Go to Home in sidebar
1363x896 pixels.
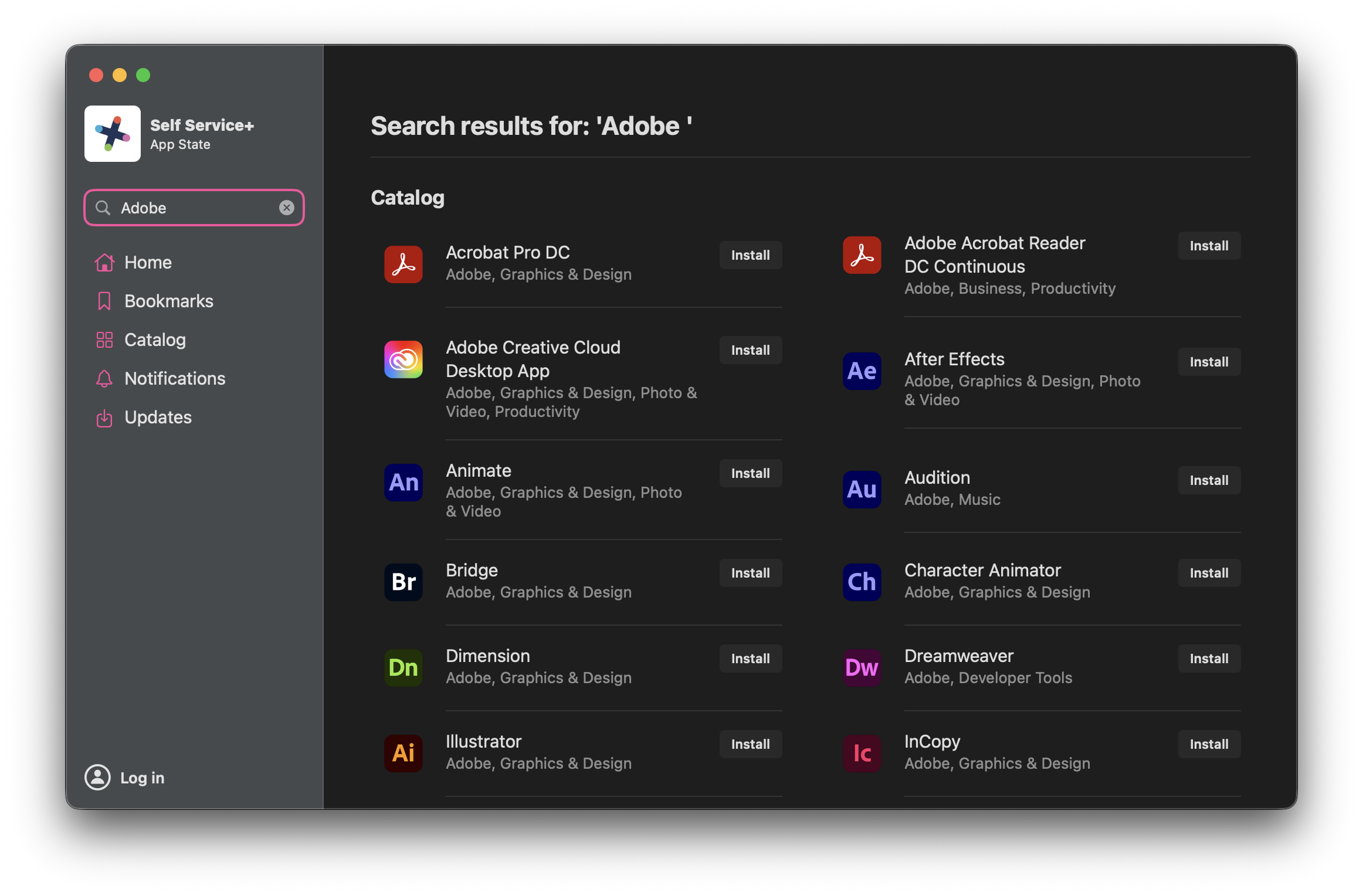pyautogui.click(x=148, y=262)
